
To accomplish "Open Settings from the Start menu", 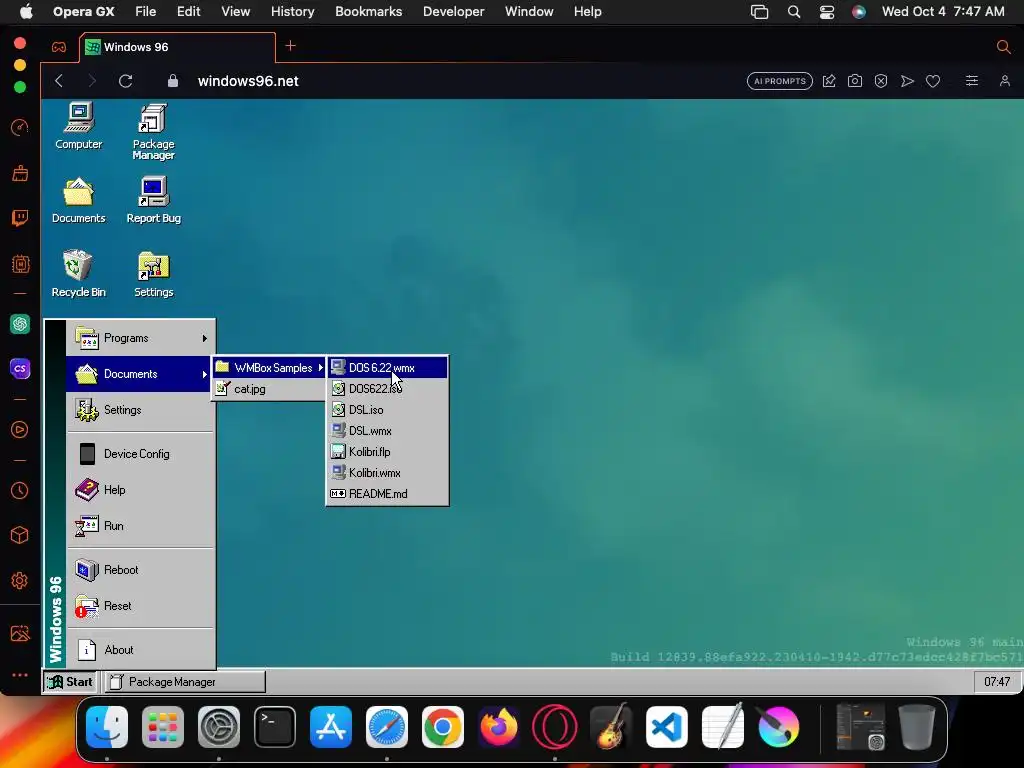I will [140, 410].
